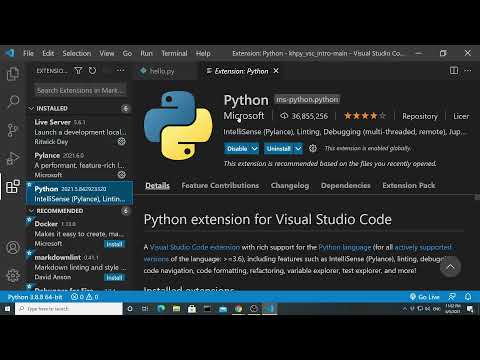Image resolution: width=480 pixels, height=360 pixels.
Task: Open the Manage gear in the activity bar
Action: click(x=13, y=275)
